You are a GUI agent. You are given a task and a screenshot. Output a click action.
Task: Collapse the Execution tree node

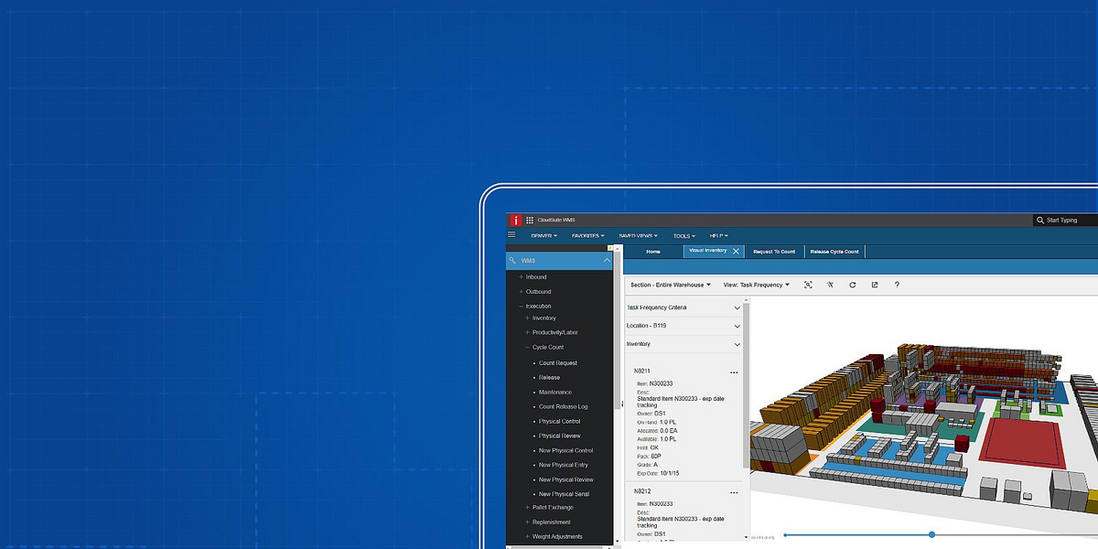click(x=521, y=307)
